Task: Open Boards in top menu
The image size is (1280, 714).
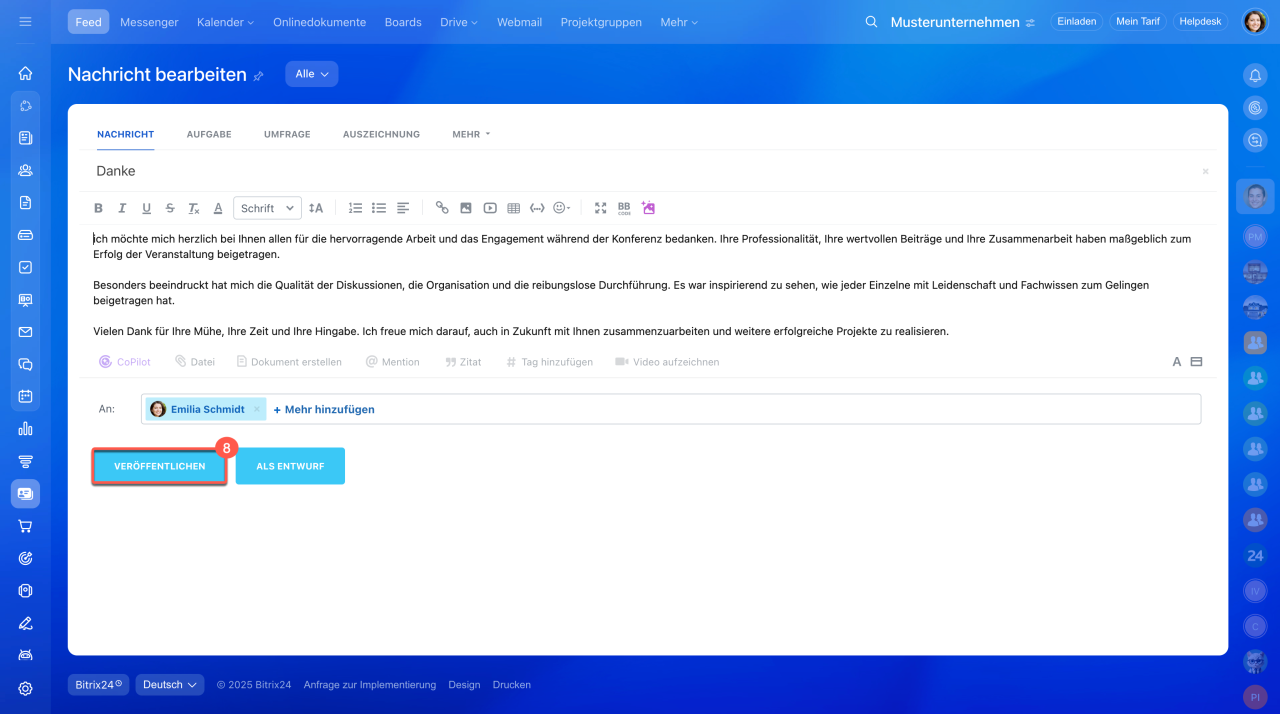Action: coord(403,22)
